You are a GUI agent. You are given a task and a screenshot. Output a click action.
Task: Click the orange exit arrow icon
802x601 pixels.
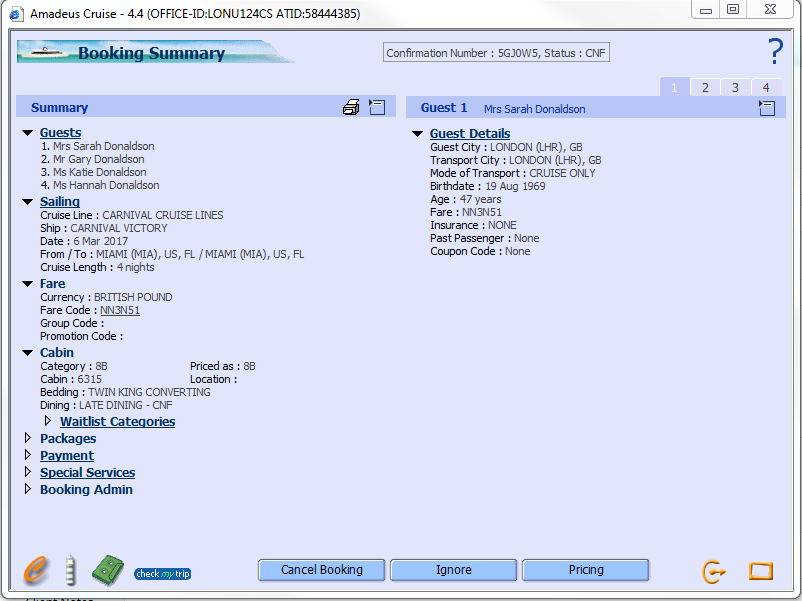pos(714,571)
